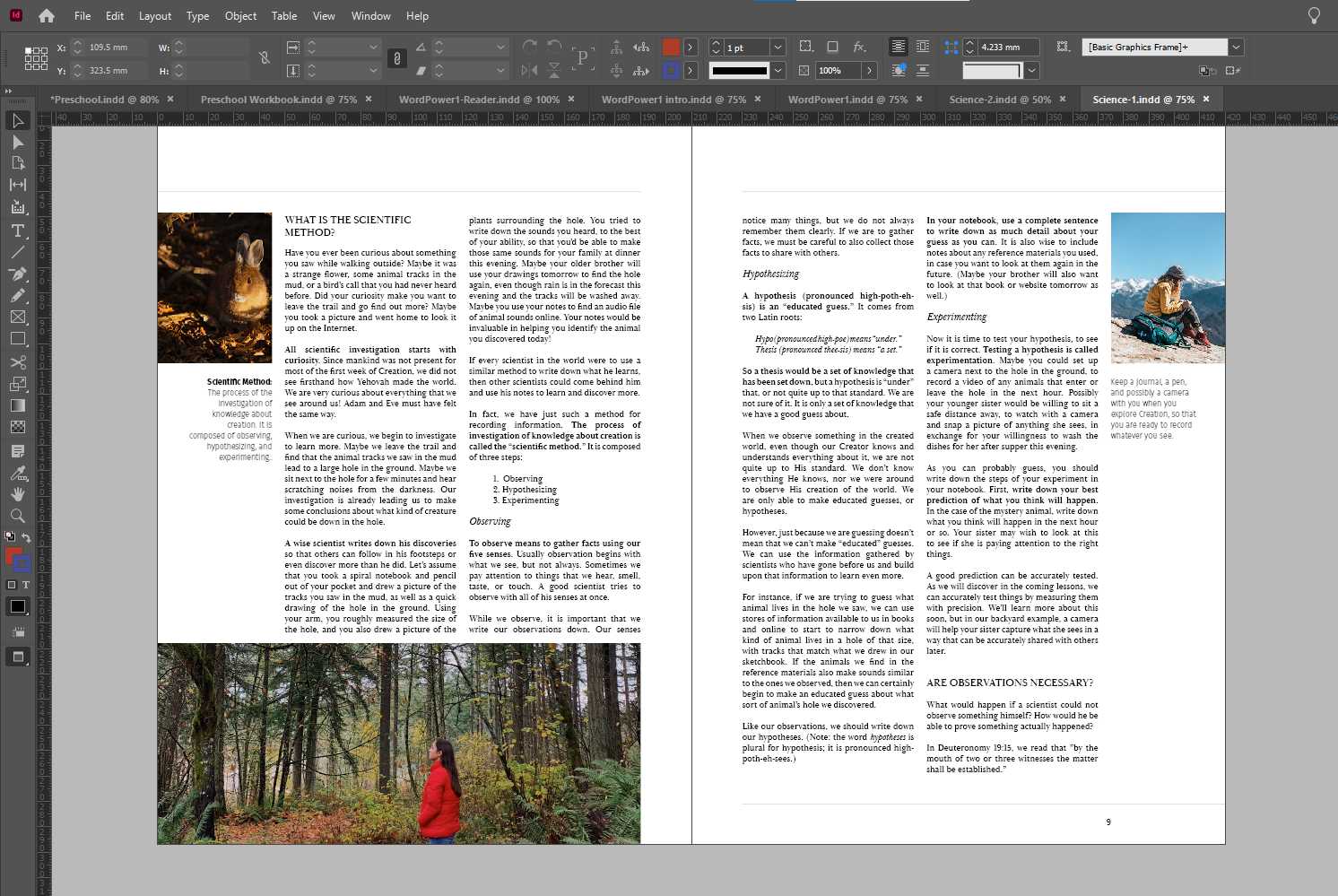This screenshot has width=1338, height=896.
Task: Close the WordPower1 intro.indd tab
Action: 758,99
